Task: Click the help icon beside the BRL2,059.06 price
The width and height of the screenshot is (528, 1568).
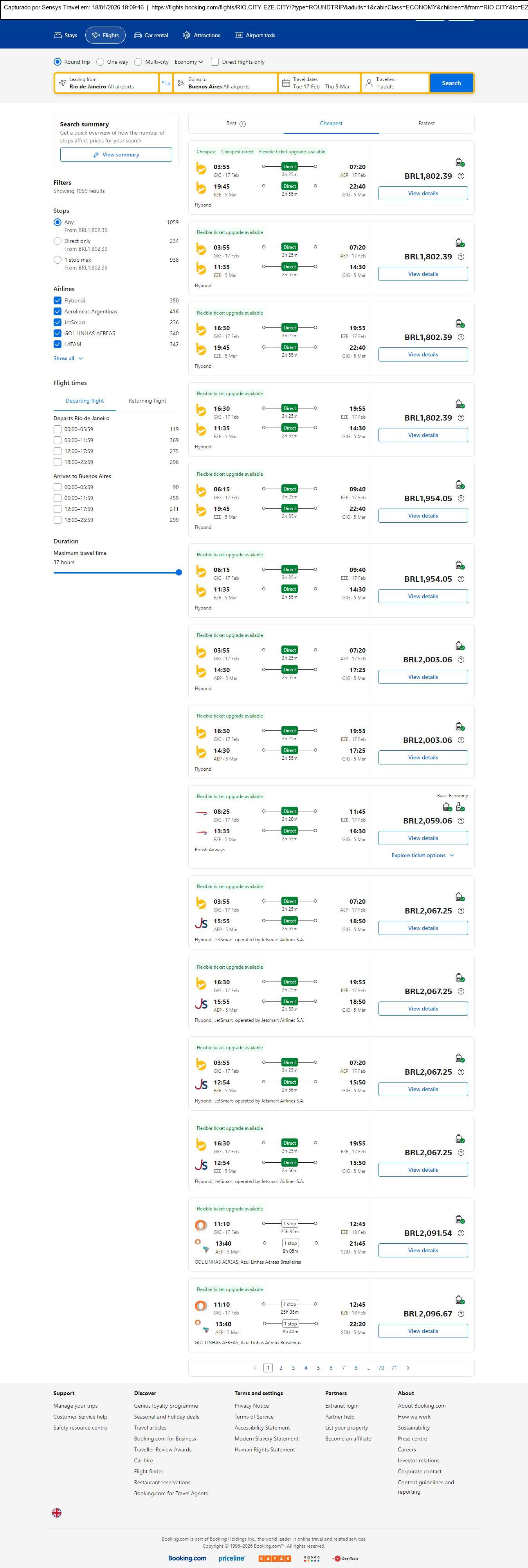Action: (x=461, y=821)
